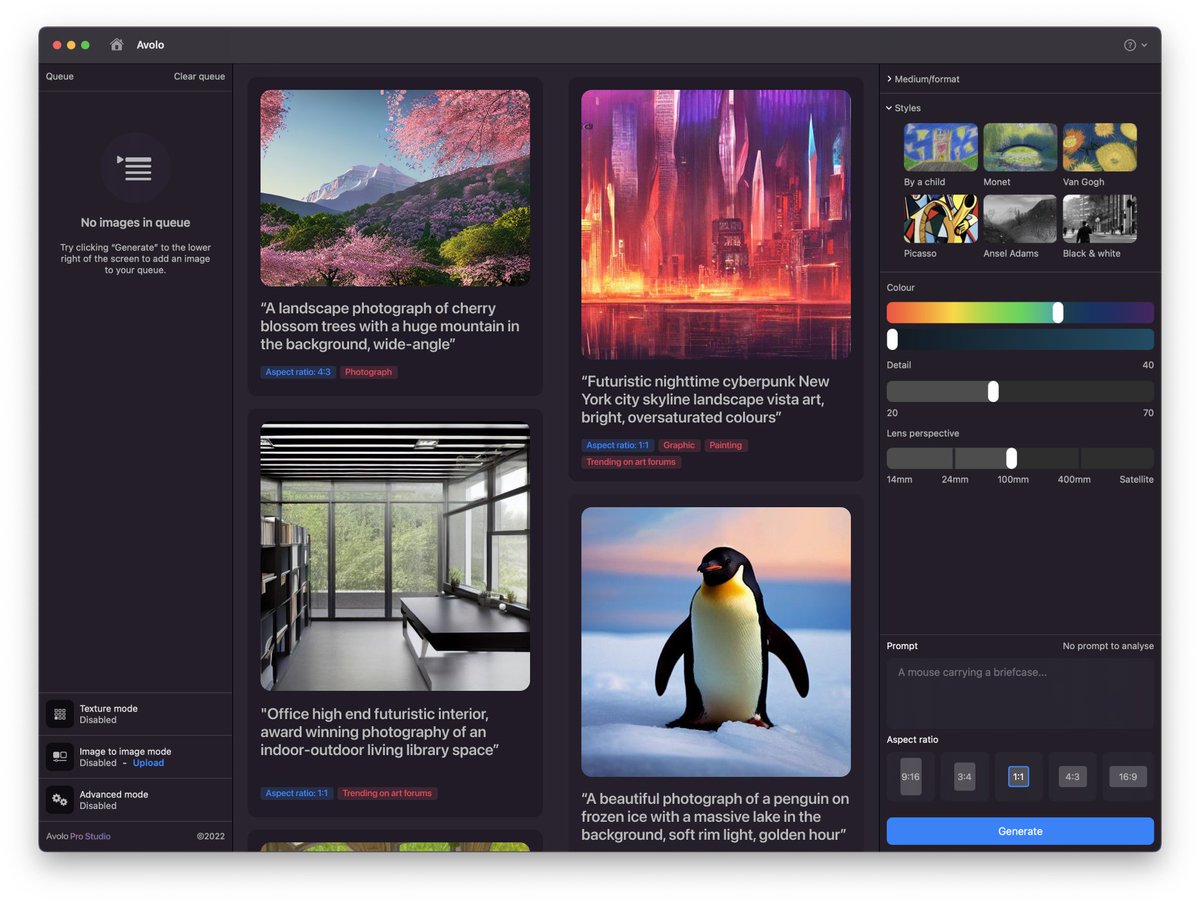This screenshot has width=1200, height=904.
Task: Click the Lens perspective slider handle
Action: click(1011, 458)
